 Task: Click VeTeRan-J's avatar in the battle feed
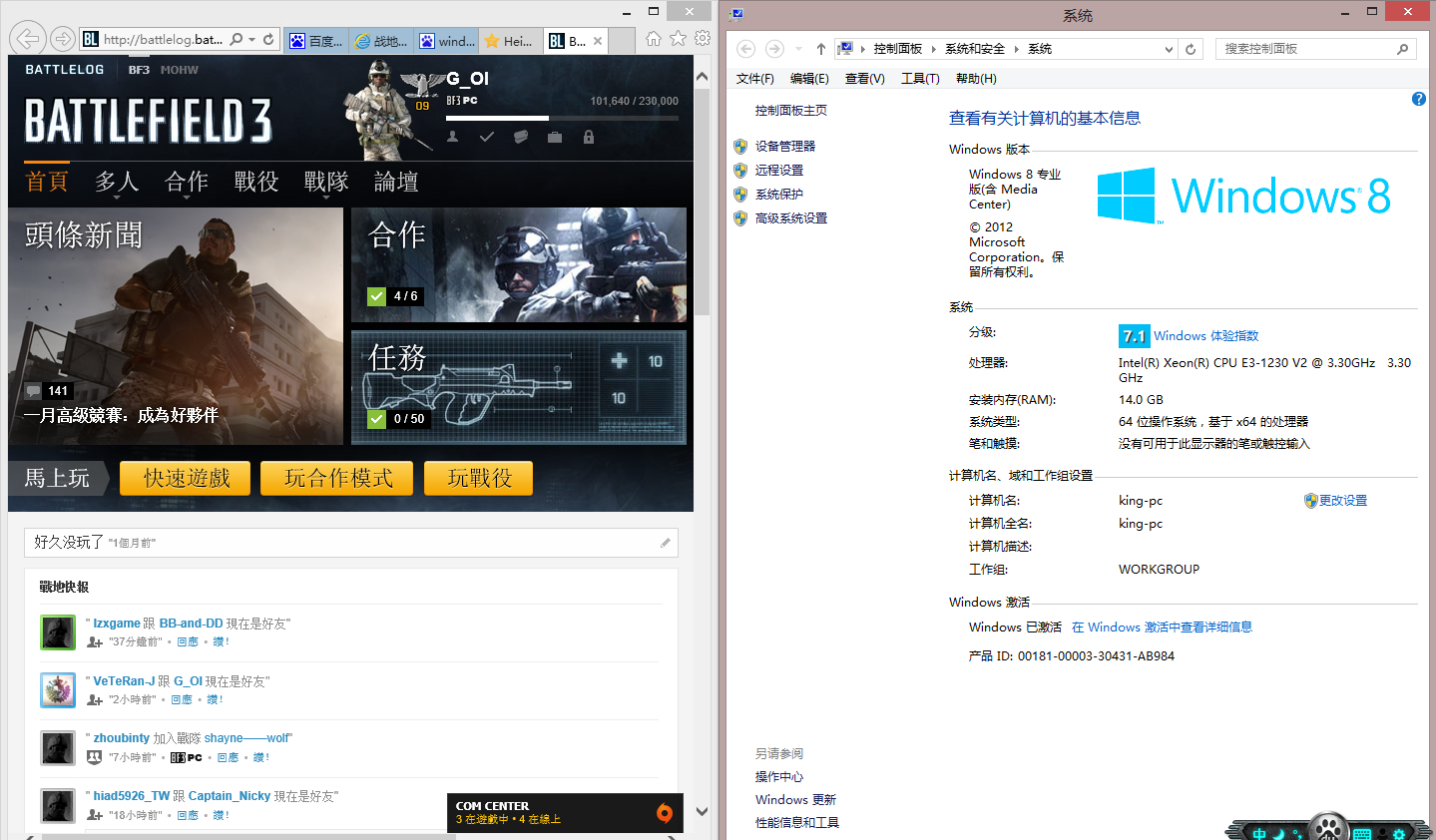click(x=58, y=690)
